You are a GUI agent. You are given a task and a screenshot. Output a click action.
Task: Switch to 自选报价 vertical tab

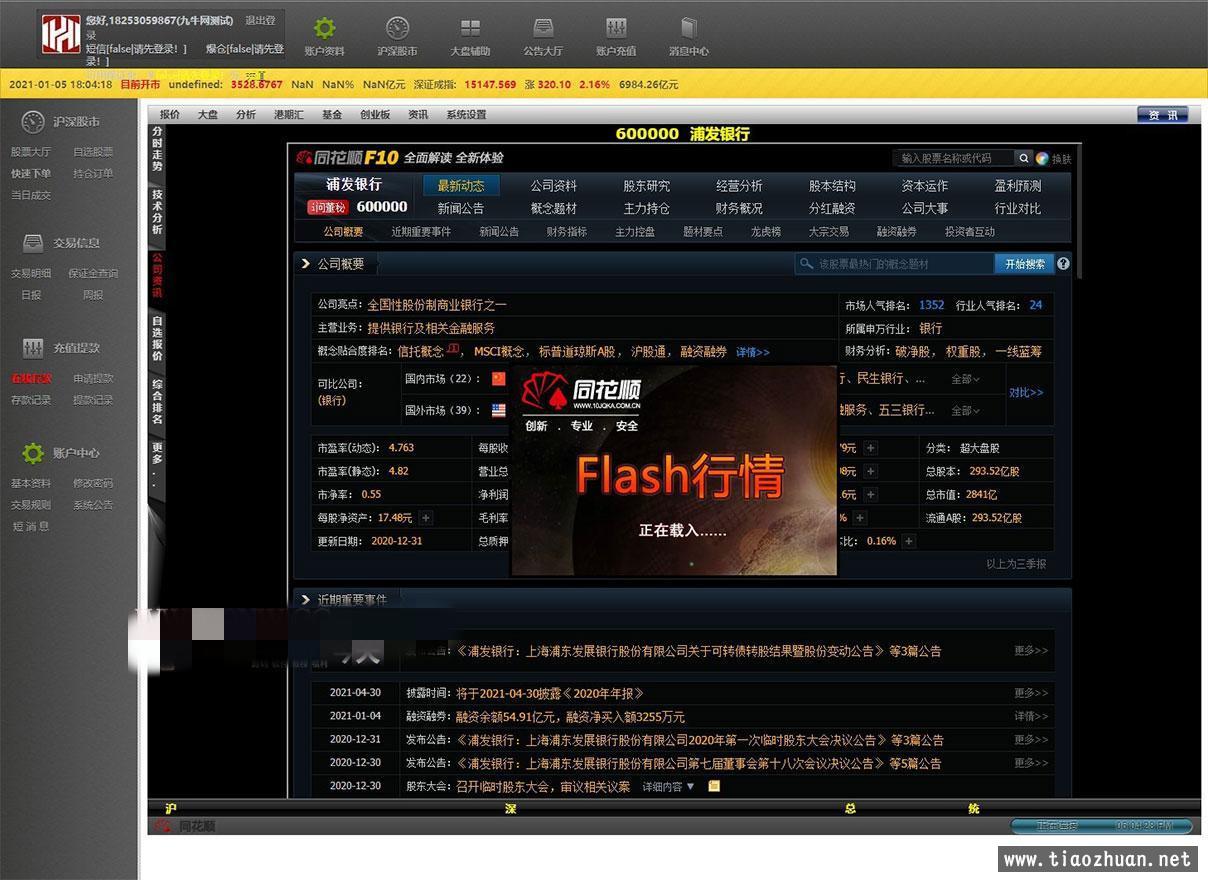pyautogui.click(x=157, y=339)
